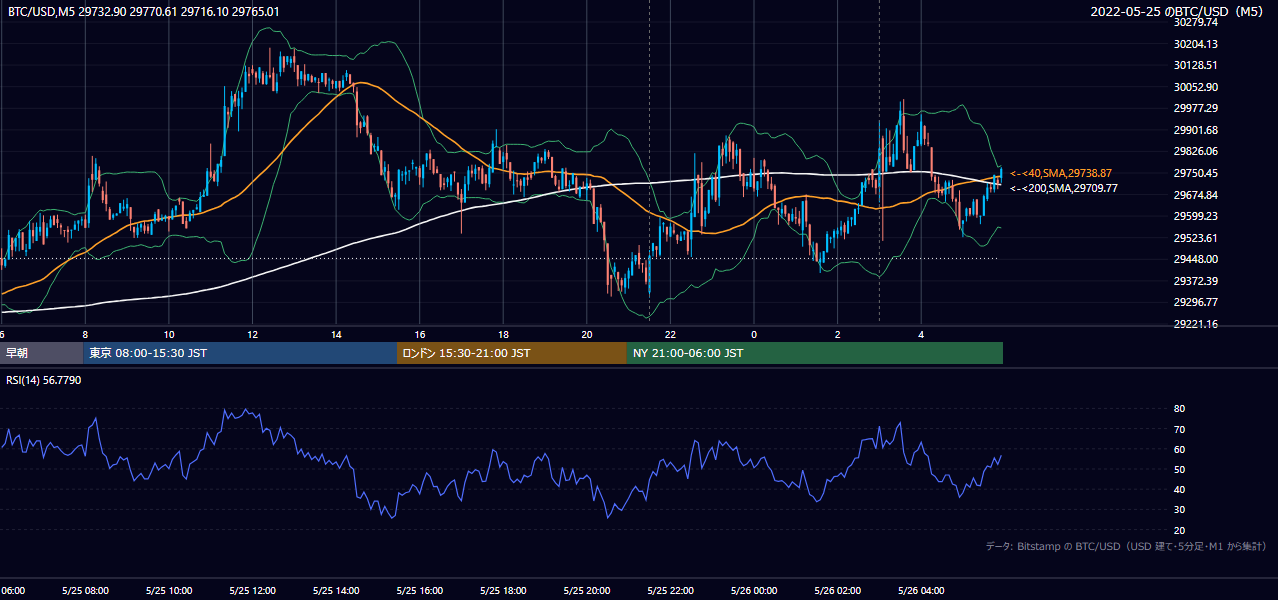Click price axis value 29977.29
Screen dimensions: 1278x600
[x=1196, y=108]
